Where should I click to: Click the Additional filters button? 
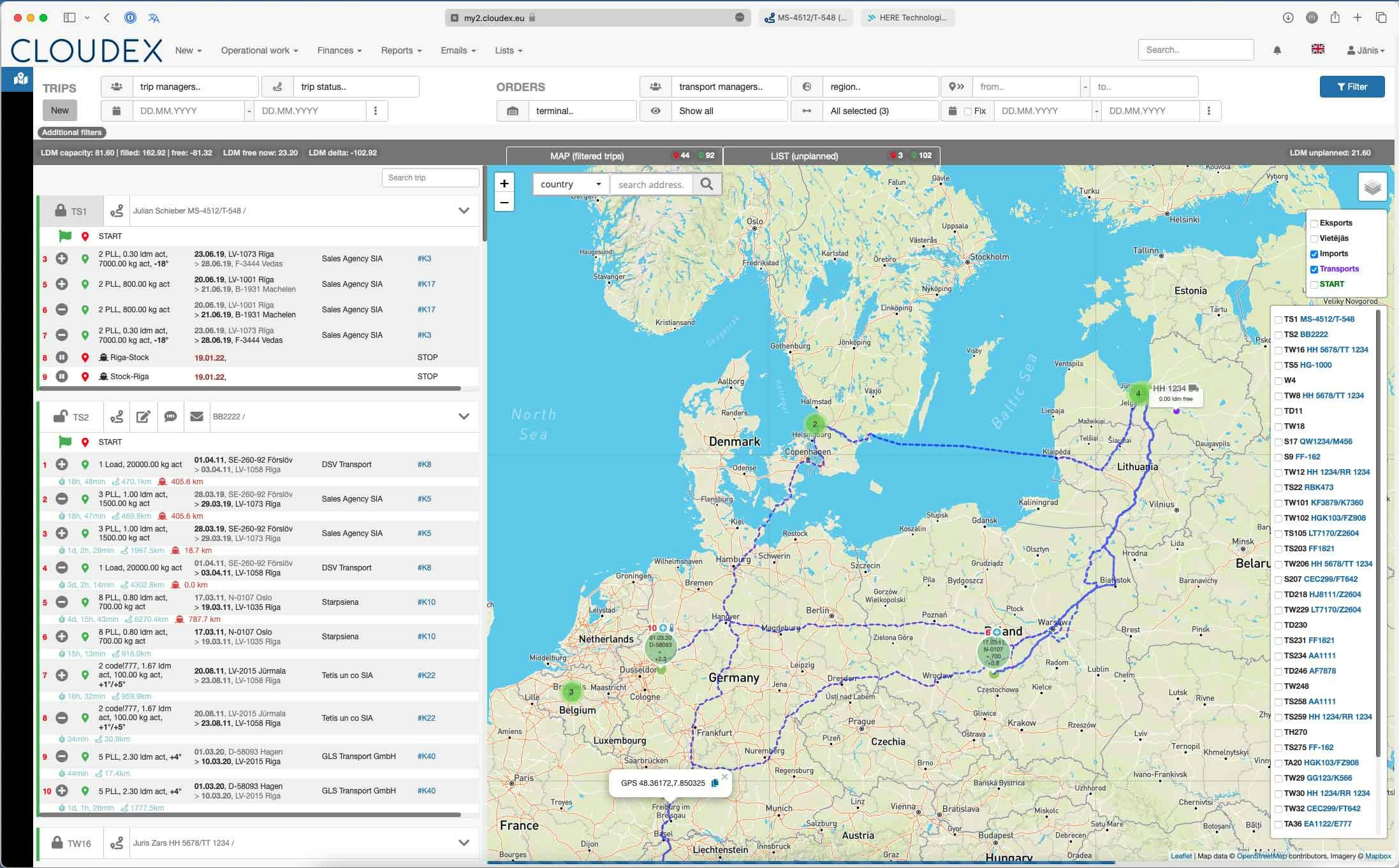pyautogui.click(x=71, y=133)
